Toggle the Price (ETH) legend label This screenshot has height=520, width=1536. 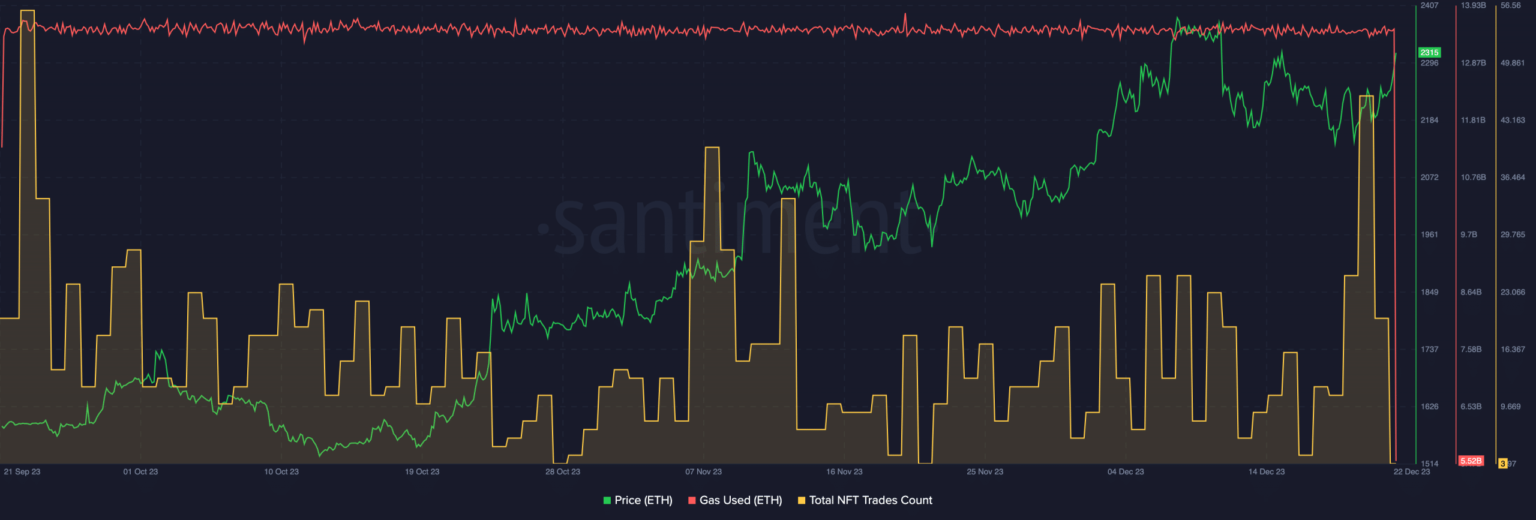tap(643, 500)
